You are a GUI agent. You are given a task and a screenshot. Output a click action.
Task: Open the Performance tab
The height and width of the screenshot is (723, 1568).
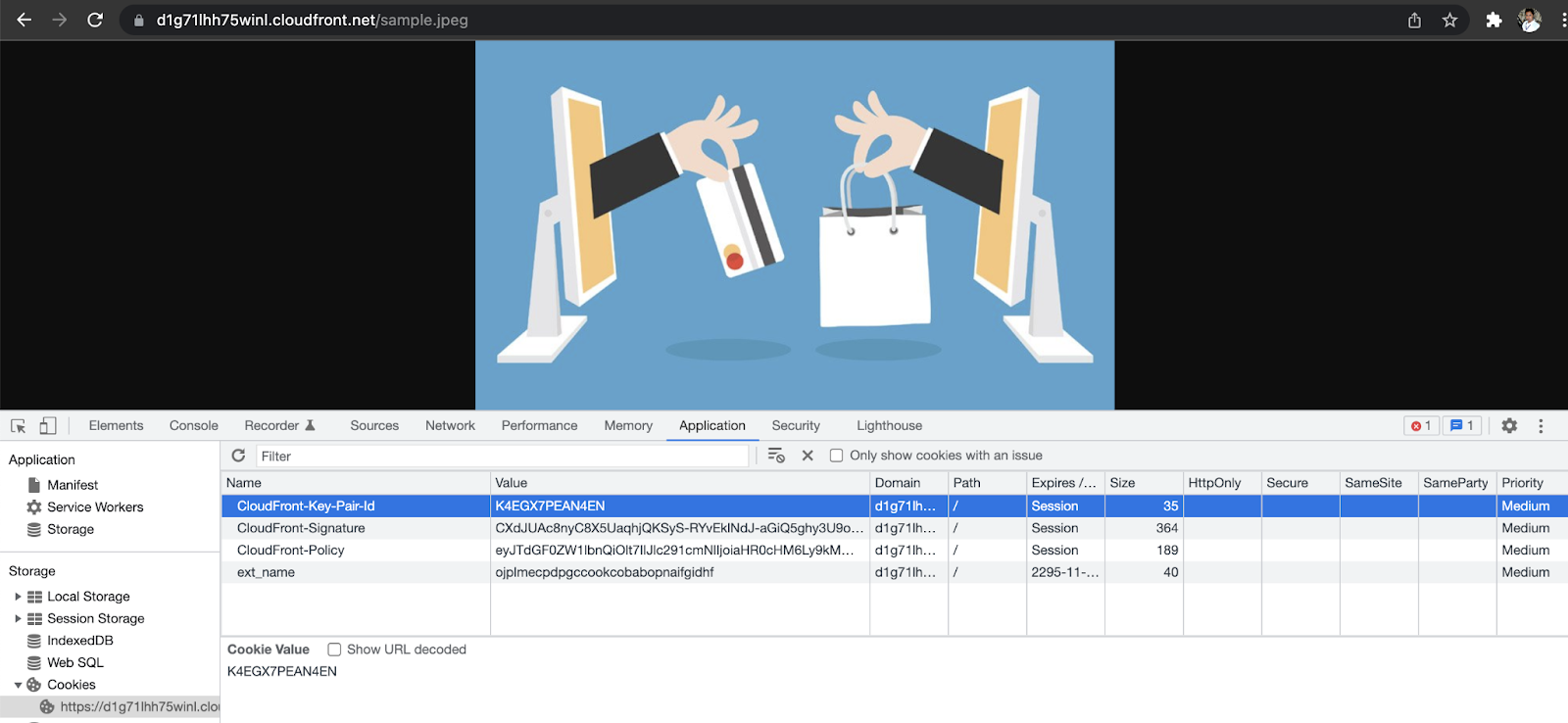[539, 426]
